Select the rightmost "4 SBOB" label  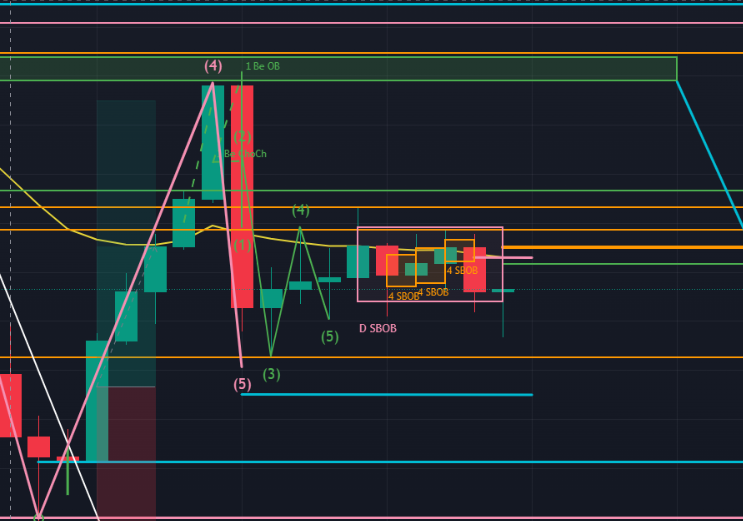pos(462,270)
